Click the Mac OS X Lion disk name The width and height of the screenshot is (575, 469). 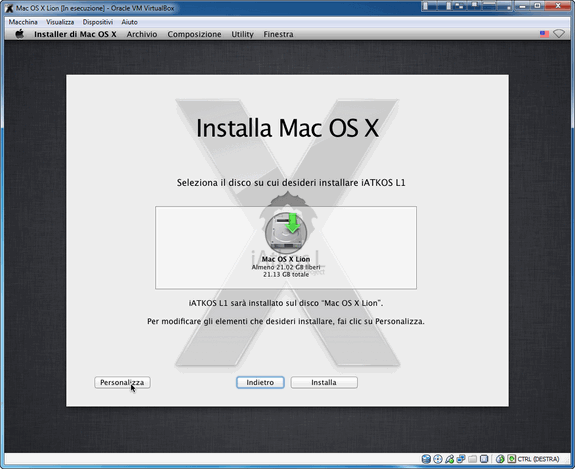click(x=286, y=259)
